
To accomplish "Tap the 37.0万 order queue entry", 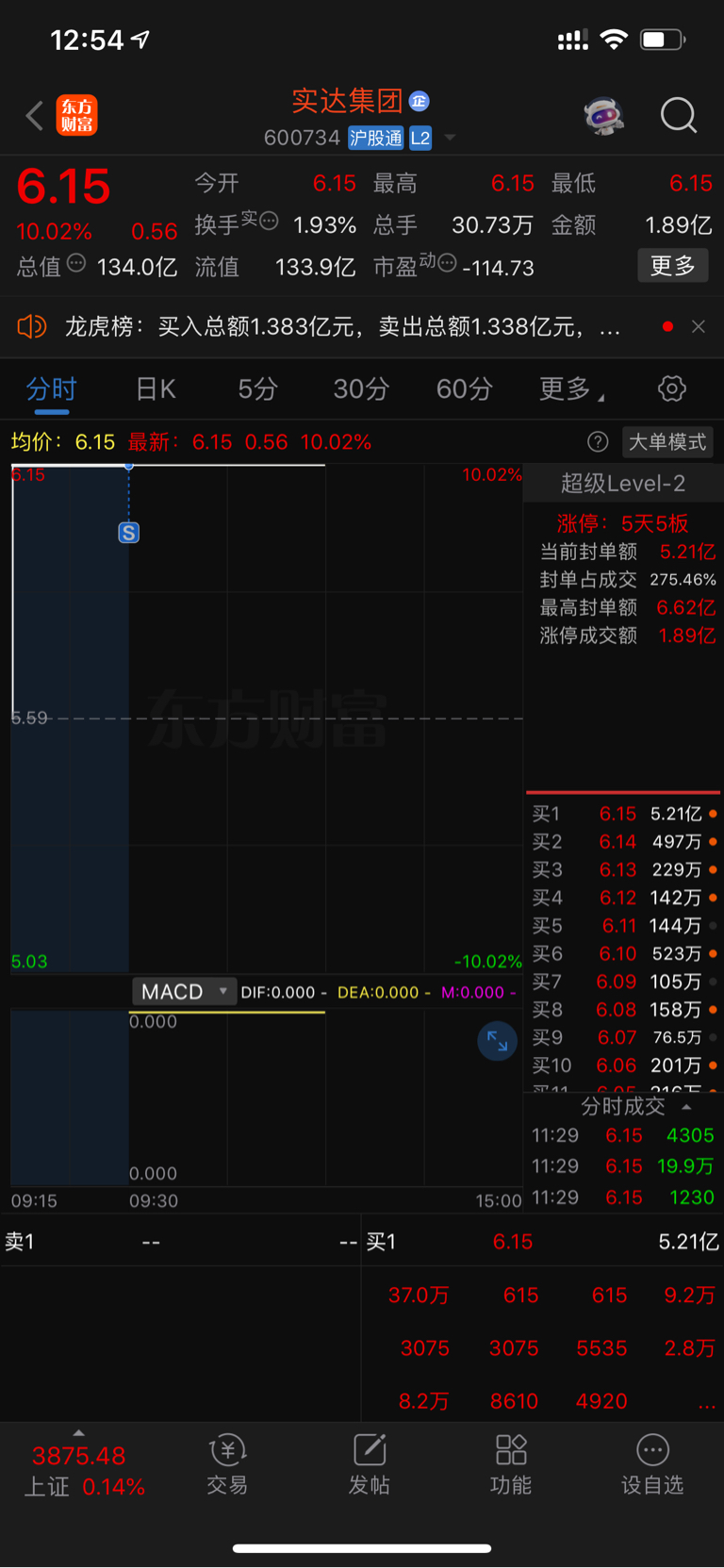I will pos(419,1296).
